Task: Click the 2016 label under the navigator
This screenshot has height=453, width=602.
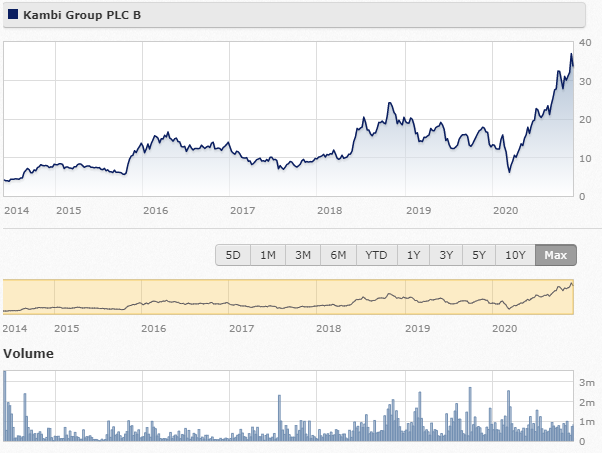Action: (154, 329)
